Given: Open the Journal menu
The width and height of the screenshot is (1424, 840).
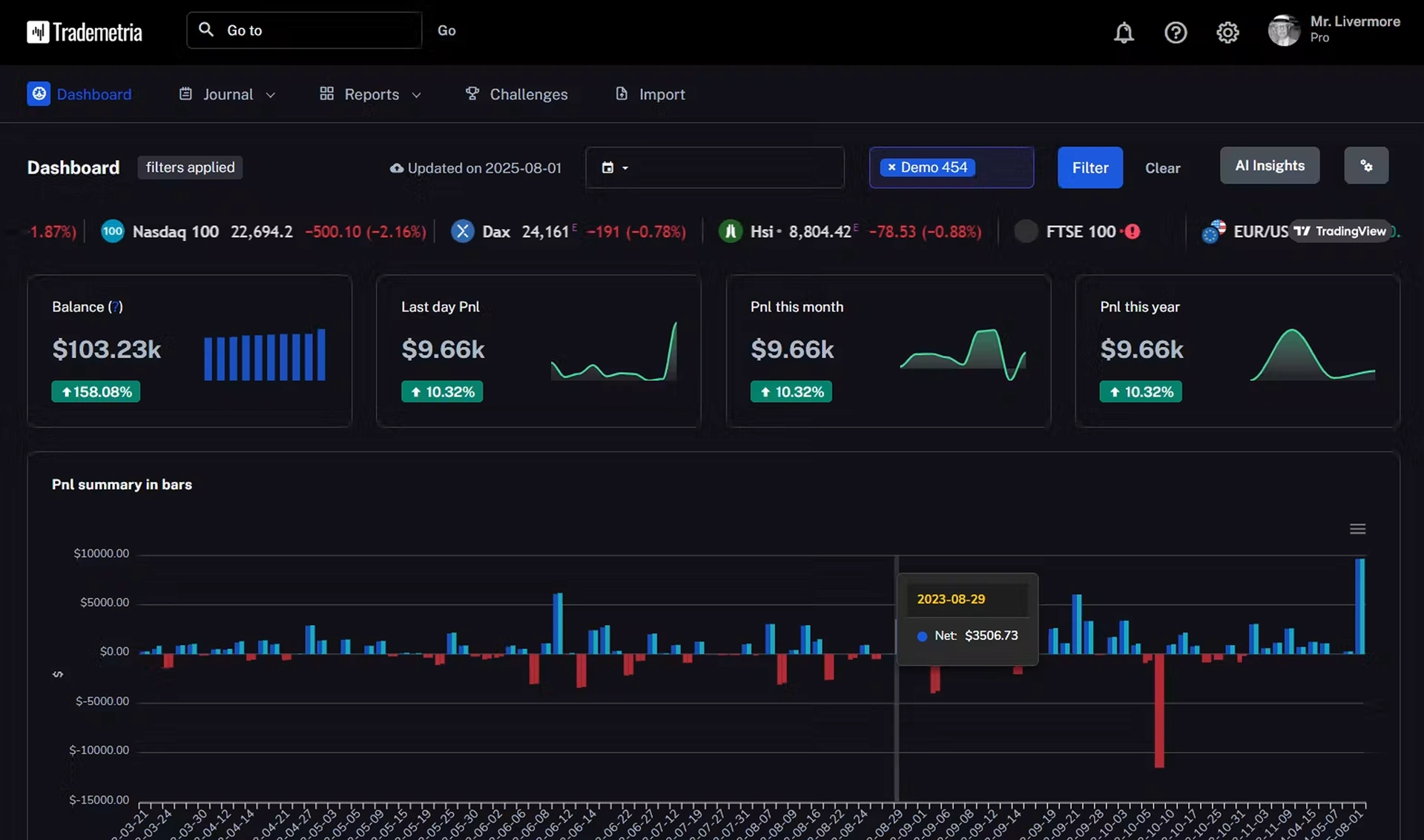Looking at the screenshot, I should point(227,94).
